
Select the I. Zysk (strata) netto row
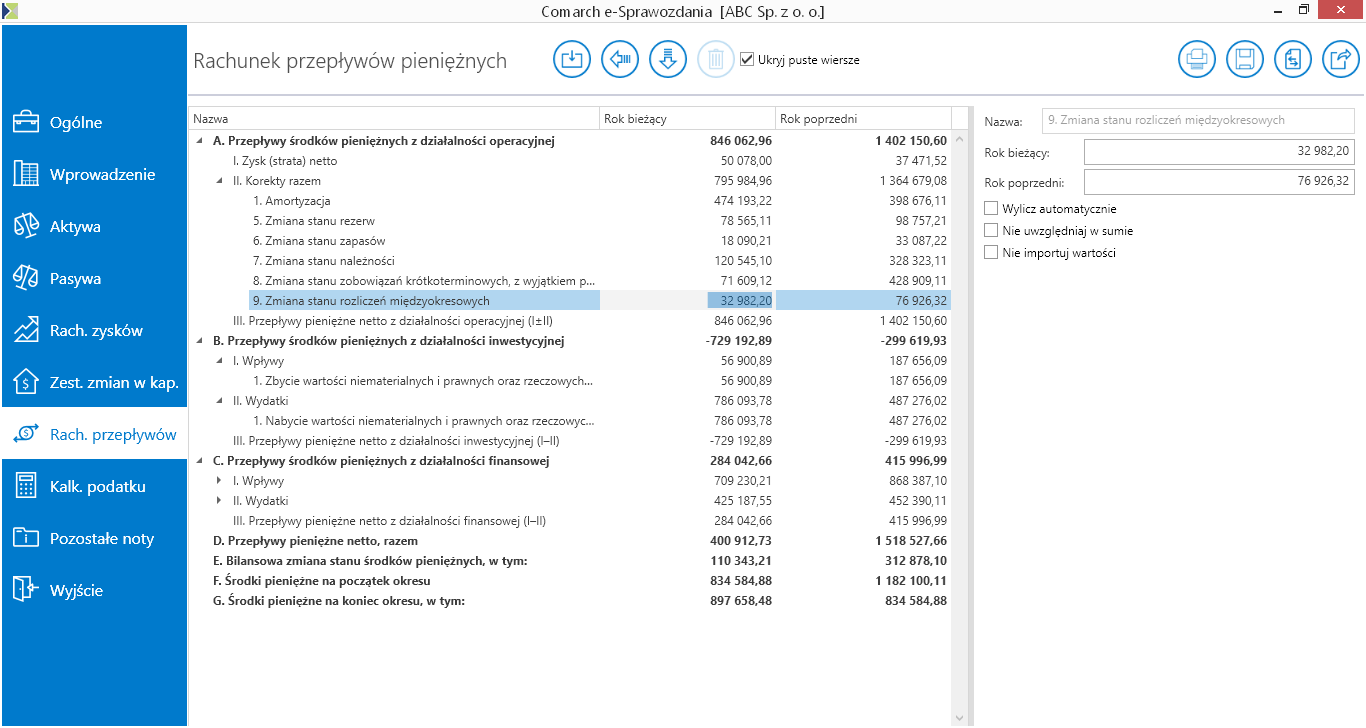tap(570, 161)
